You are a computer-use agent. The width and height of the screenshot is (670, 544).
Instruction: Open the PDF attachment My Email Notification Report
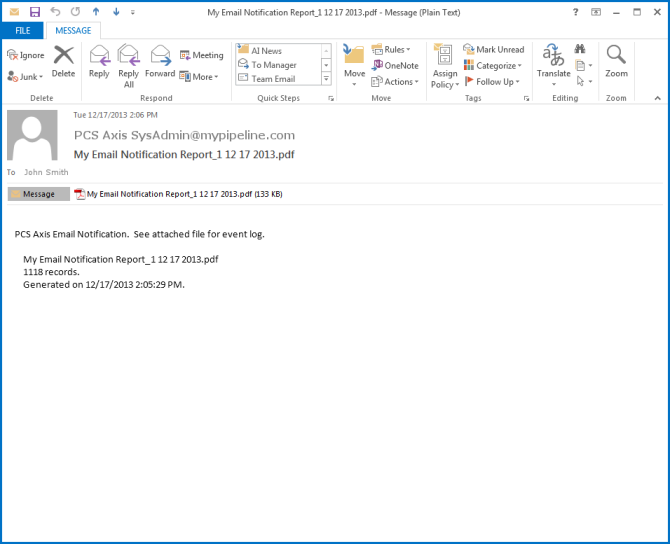point(179,194)
